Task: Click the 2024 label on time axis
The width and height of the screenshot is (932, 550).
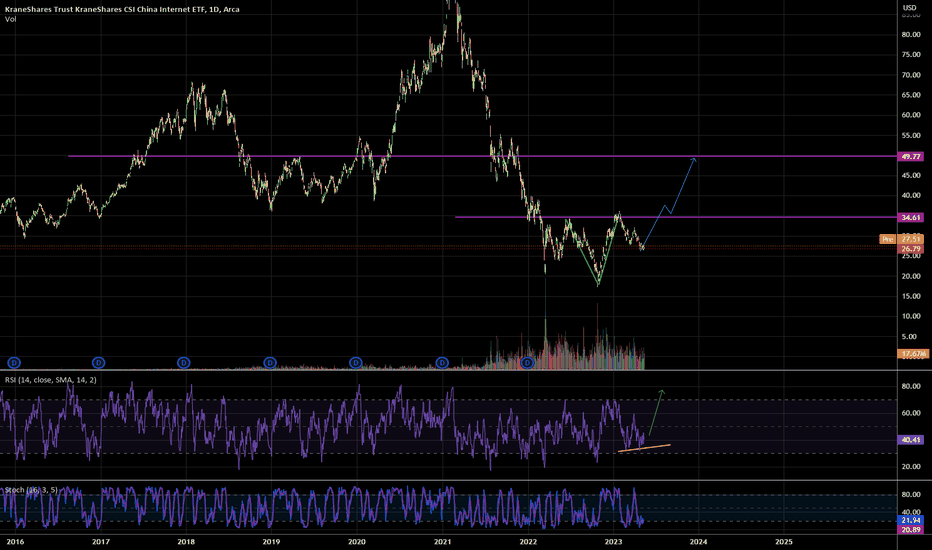Action: click(x=698, y=542)
